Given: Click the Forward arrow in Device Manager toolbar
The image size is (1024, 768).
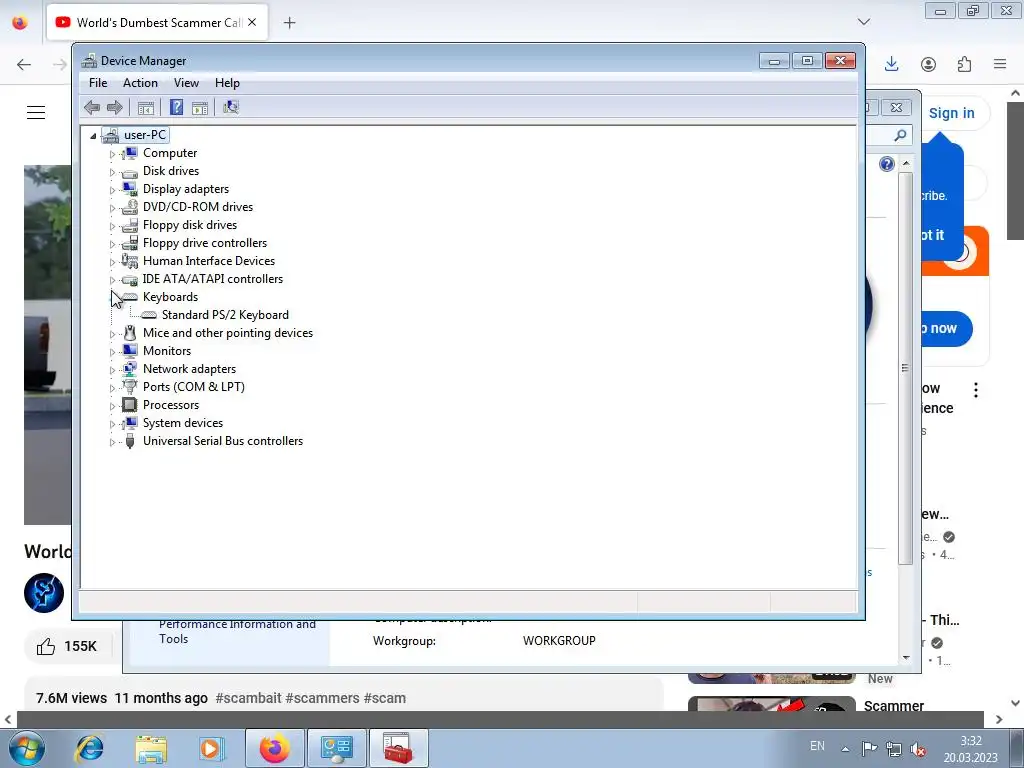Looking at the screenshot, I should point(114,107).
